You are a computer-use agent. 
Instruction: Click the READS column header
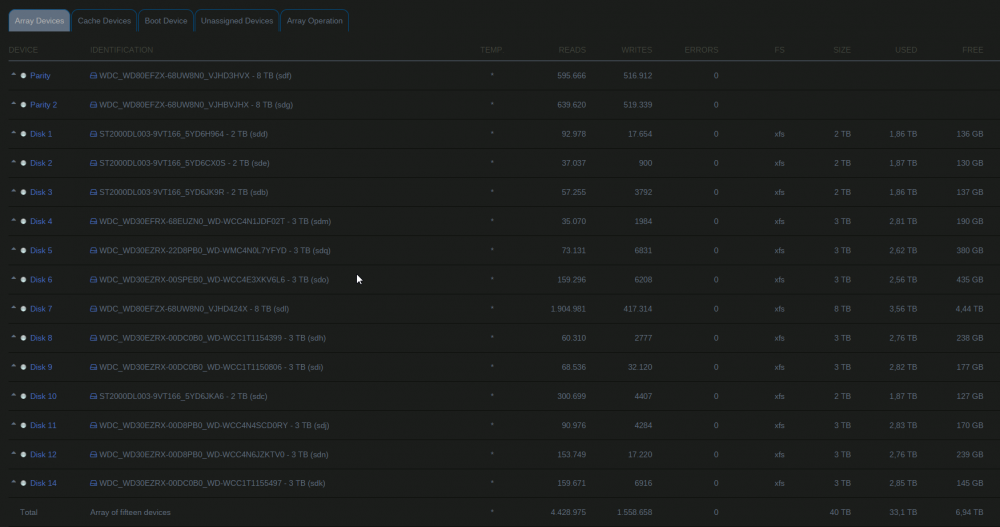(x=572, y=50)
